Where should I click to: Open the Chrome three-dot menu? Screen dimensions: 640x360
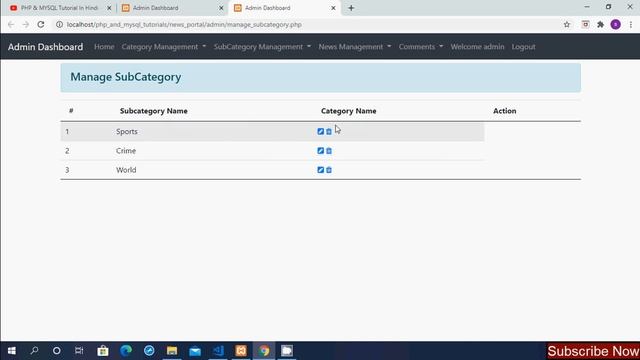[631, 24]
